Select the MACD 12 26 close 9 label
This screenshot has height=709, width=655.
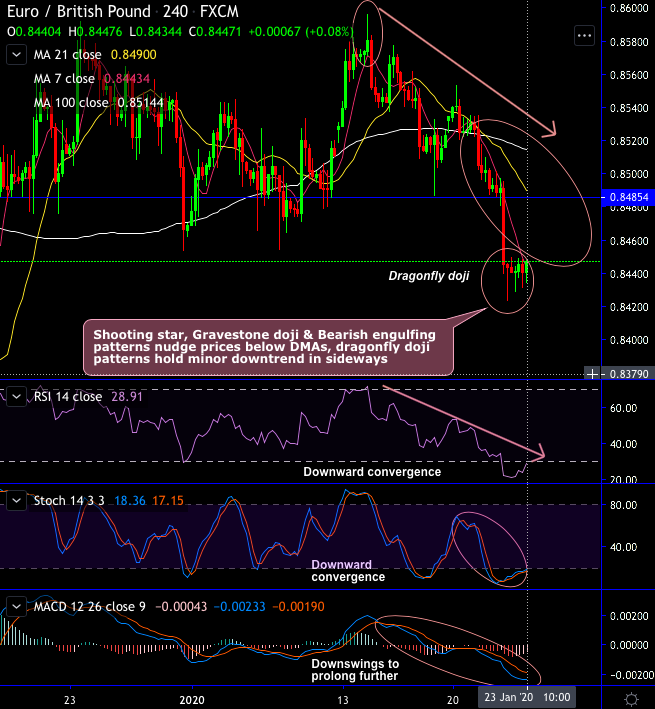tap(90, 606)
